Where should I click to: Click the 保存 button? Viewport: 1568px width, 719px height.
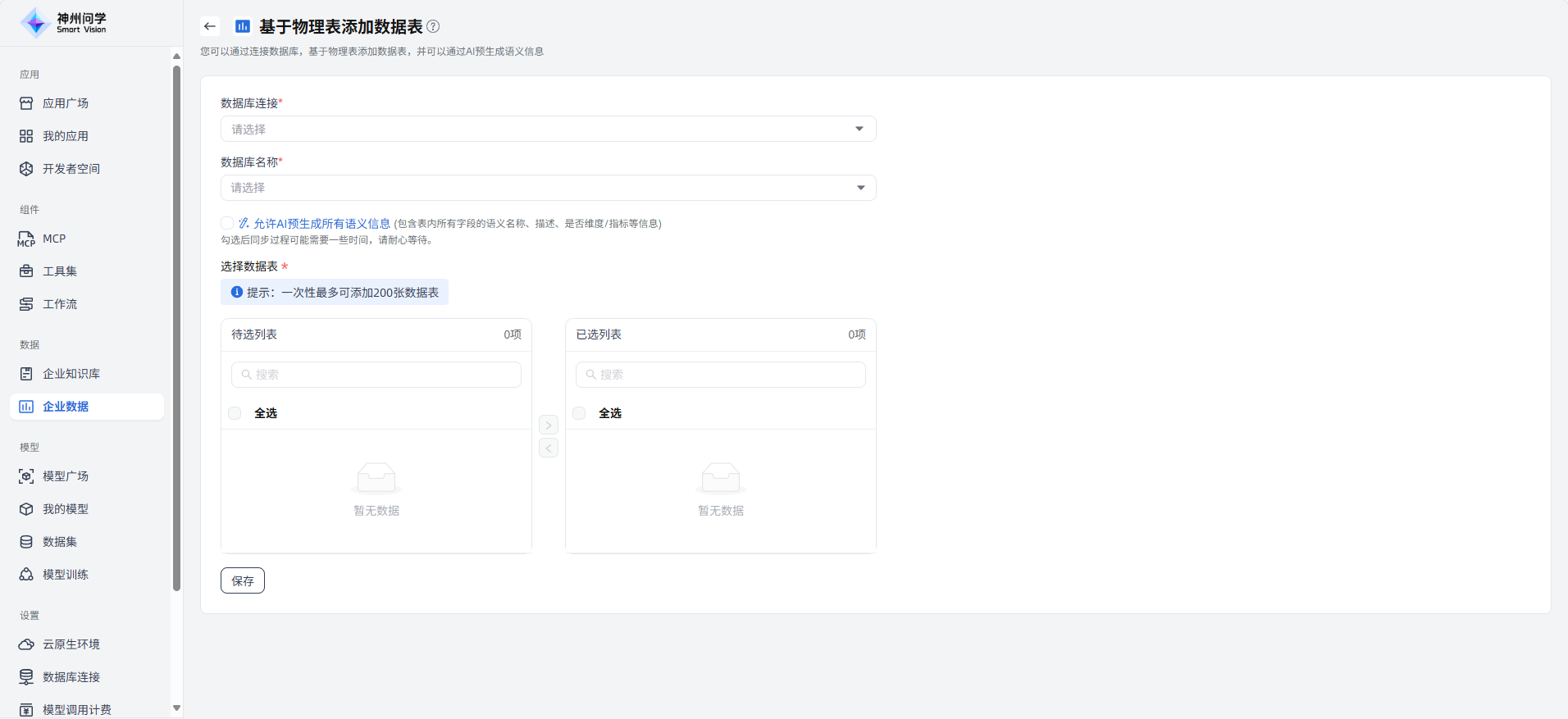[x=243, y=580]
